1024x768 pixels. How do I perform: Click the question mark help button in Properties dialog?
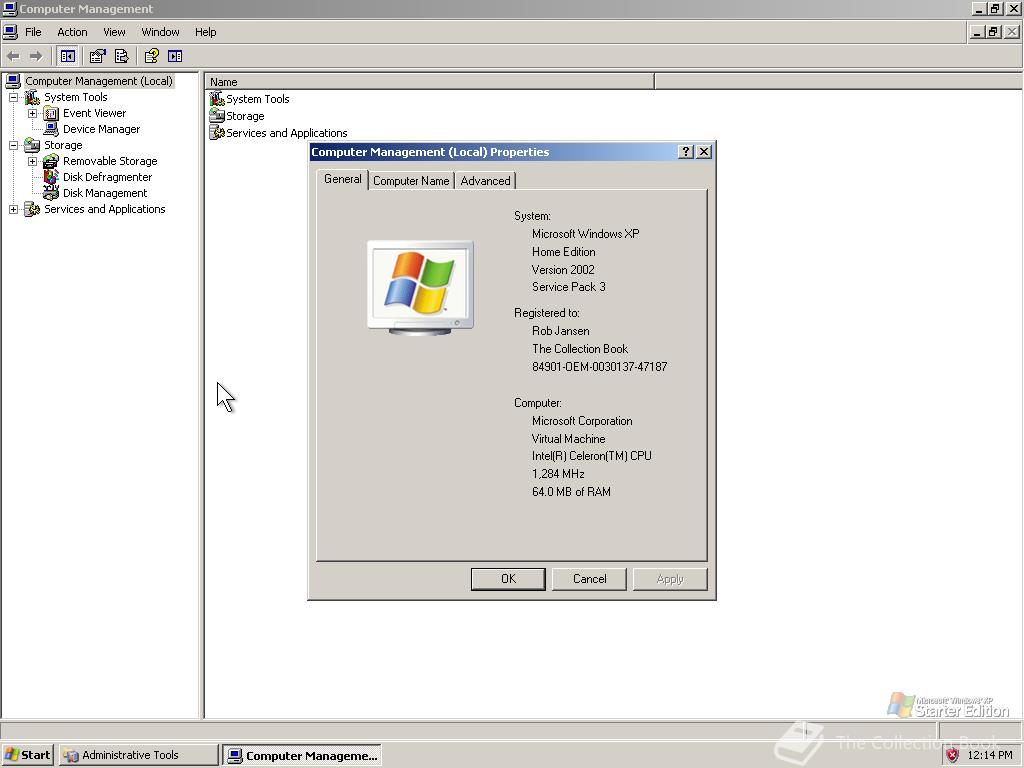685,152
